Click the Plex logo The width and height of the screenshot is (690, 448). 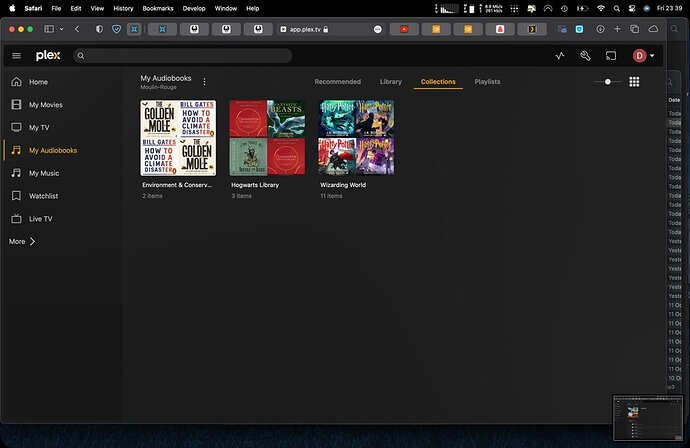click(x=48, y=55)
